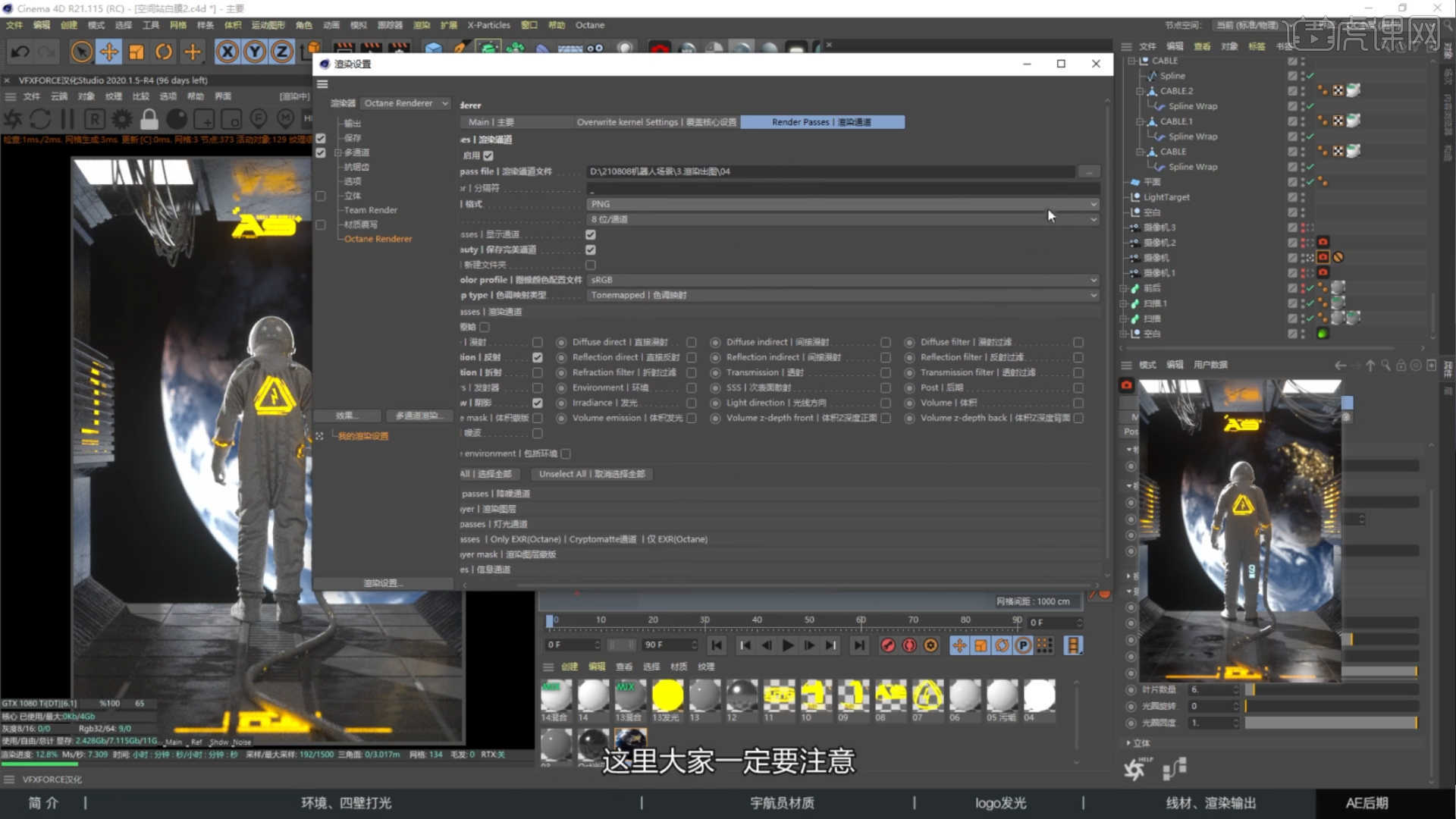Toggle the Reflection pass checkbox

pos(537,357)
